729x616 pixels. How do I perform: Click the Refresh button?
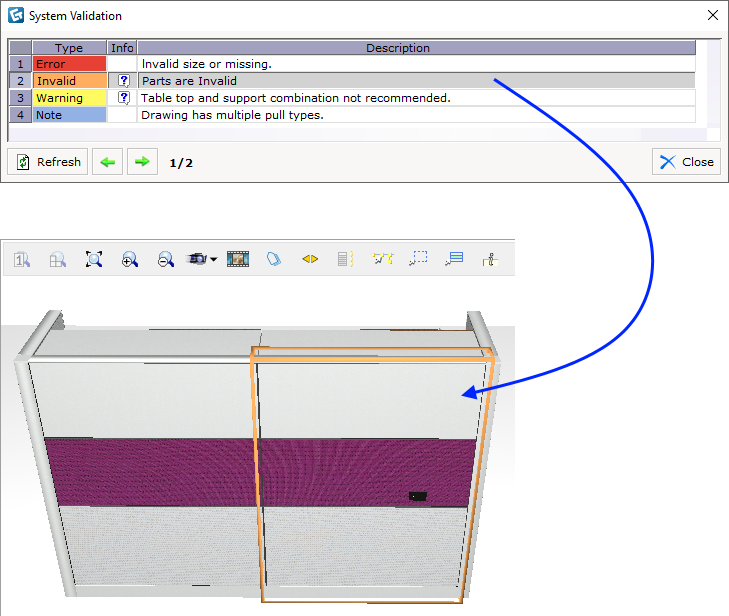(47, 162)
